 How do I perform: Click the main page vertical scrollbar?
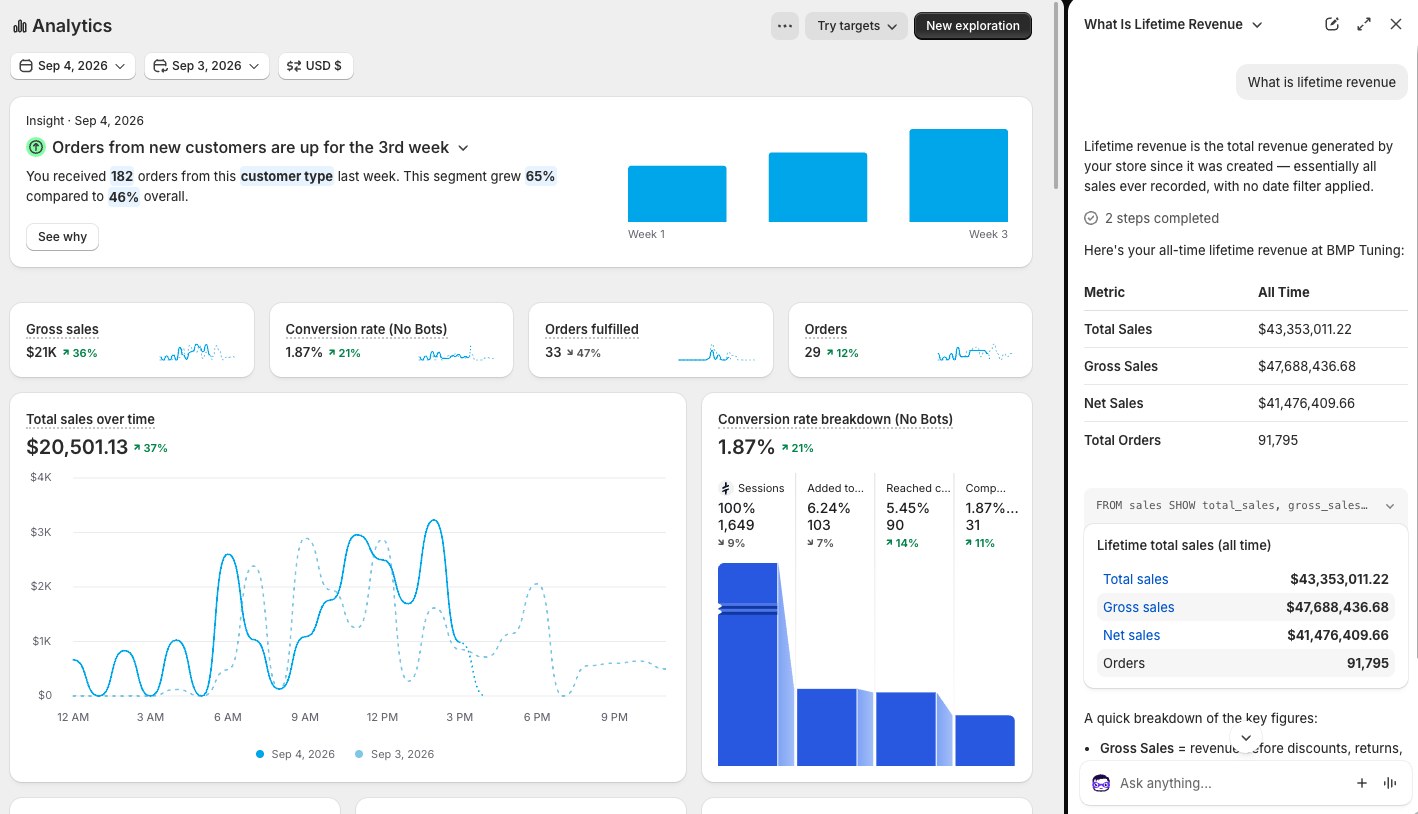1057,95
